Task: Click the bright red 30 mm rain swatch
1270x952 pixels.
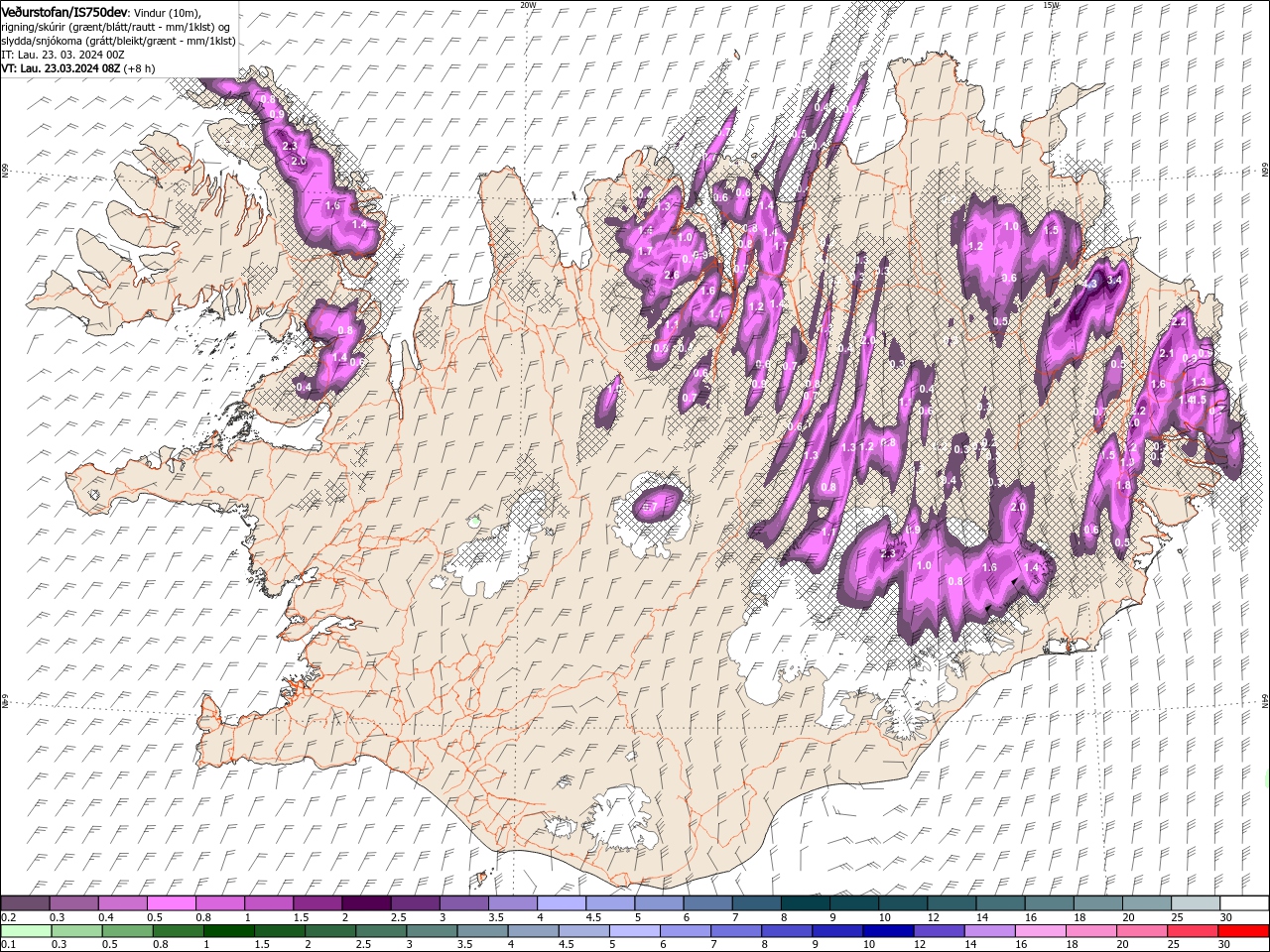Action: coord(1243,931)
